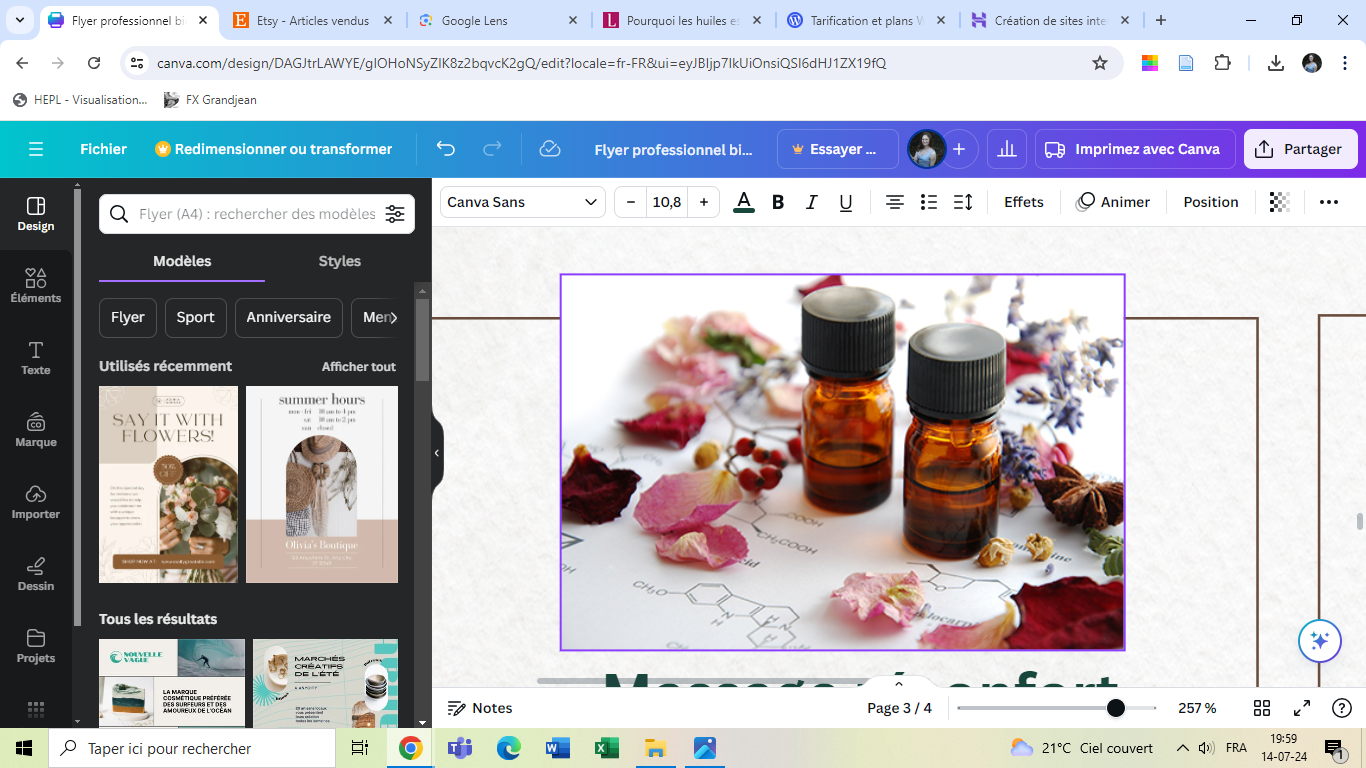Check the cloud save status icon
Viewport: 1366px width, 768px height.
pyautogui.click(x=549, y=149)
